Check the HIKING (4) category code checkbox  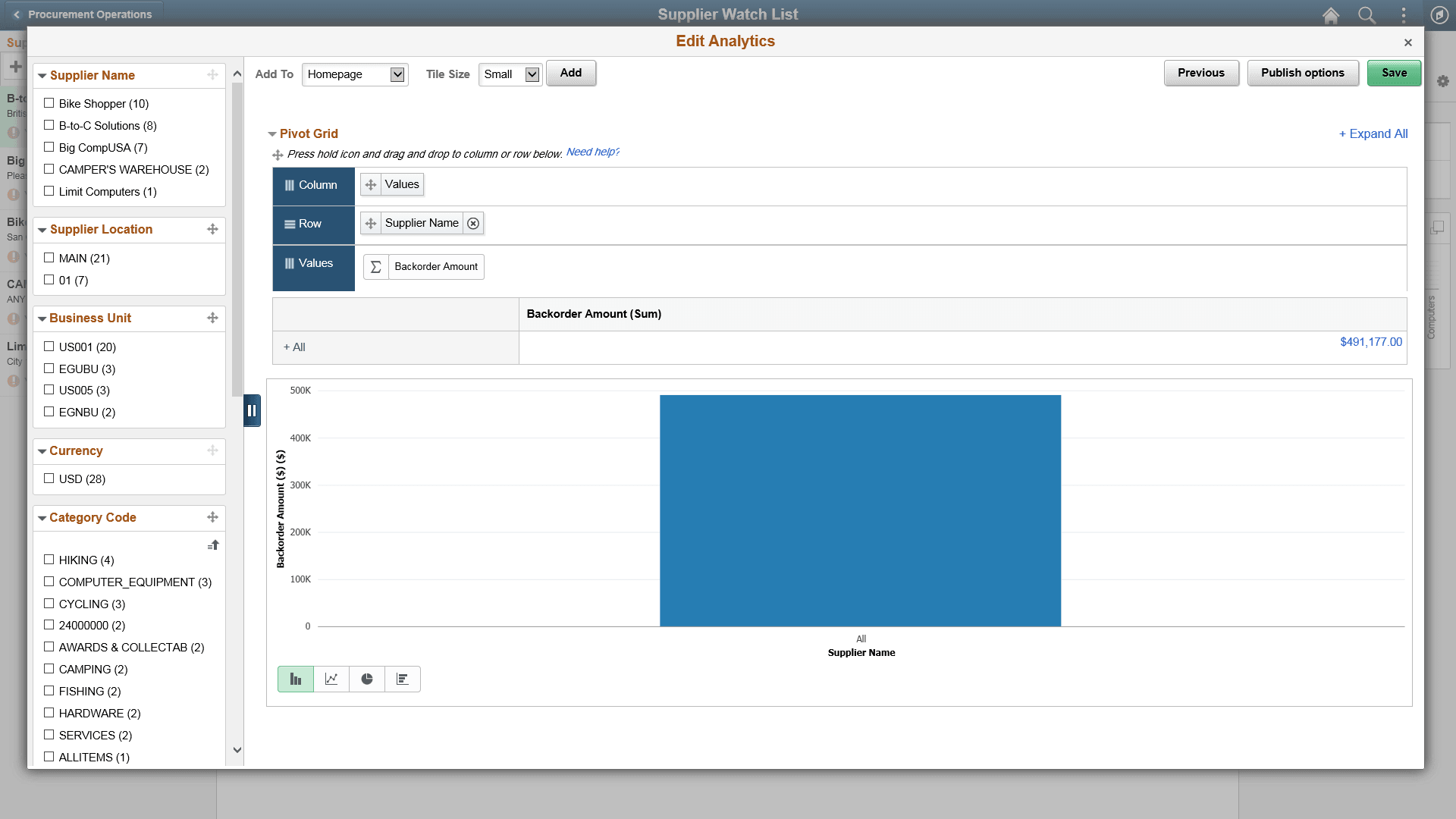(x=50, y=560)
